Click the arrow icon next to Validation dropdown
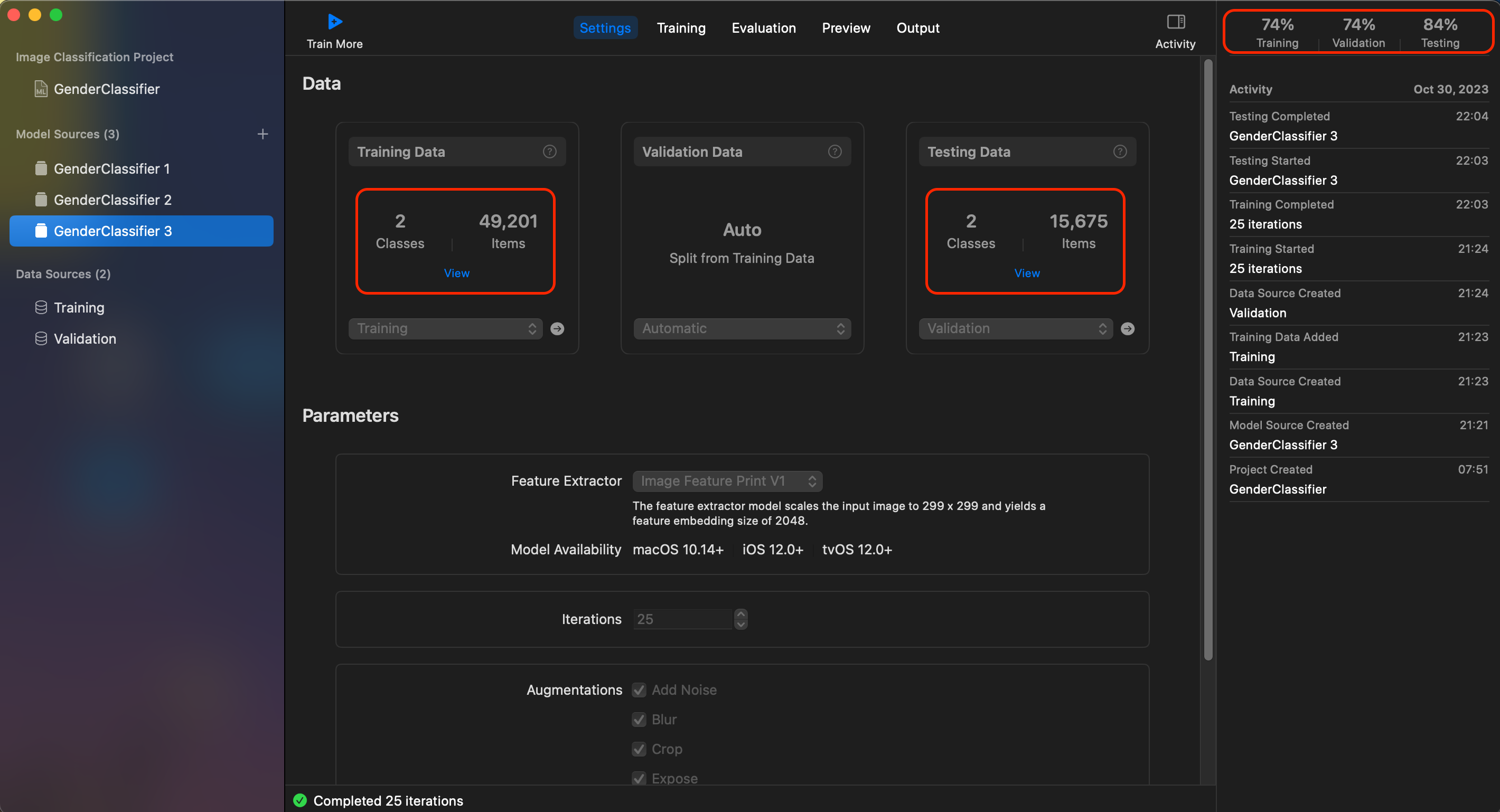Screen dimensions: 1500x812 pyautogui.click(x=1127, y=329)
